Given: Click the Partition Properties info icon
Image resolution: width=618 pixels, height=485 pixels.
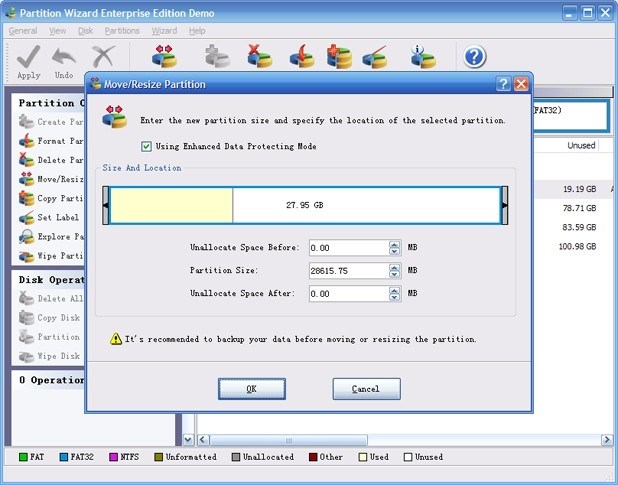Looking at the screenshot, I should coord(423,56).
